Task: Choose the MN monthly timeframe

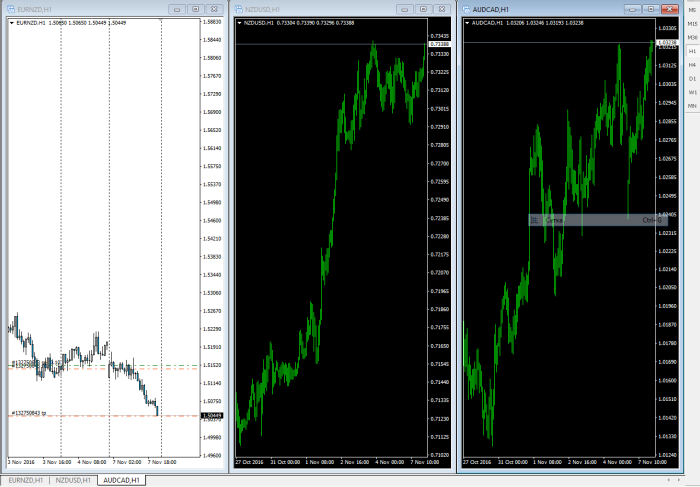Action: tap(692, 106)
